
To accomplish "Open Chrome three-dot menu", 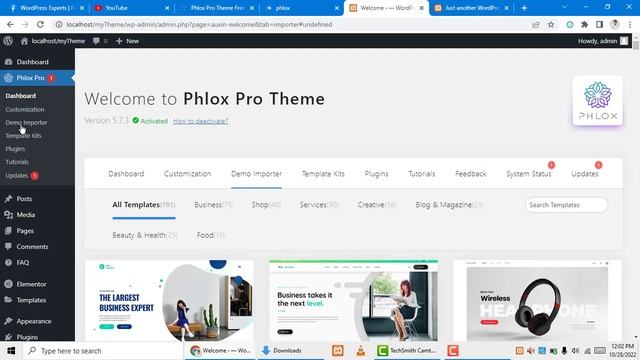I will click(630, 24).
